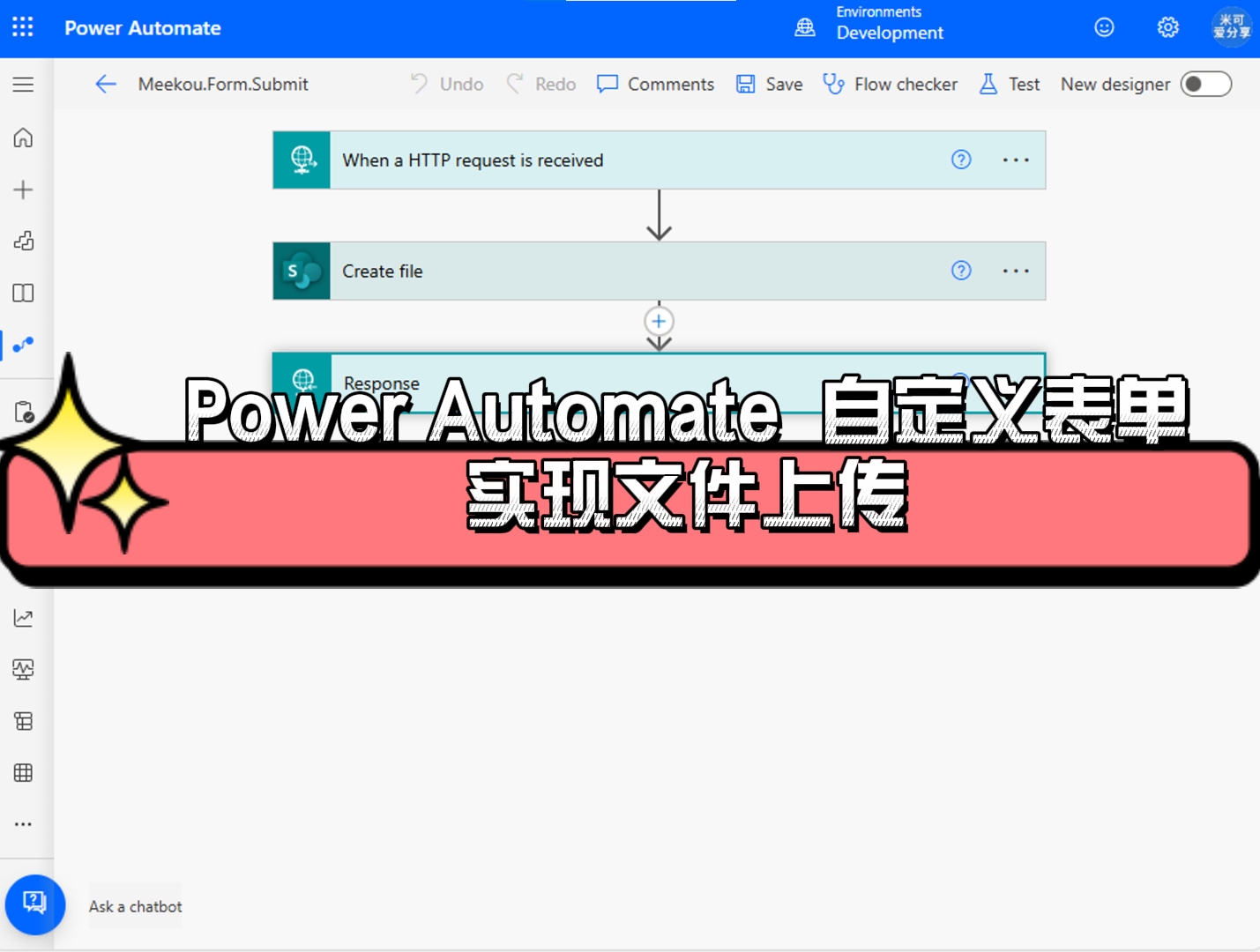Open the Learn section icon
The width and height of the screenshot is (1260, 952).
coord(23,293)
